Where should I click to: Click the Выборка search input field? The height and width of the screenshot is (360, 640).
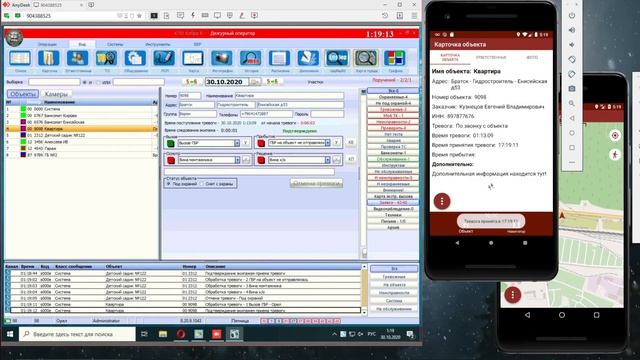pyautogui.click(x=54, y=82)
